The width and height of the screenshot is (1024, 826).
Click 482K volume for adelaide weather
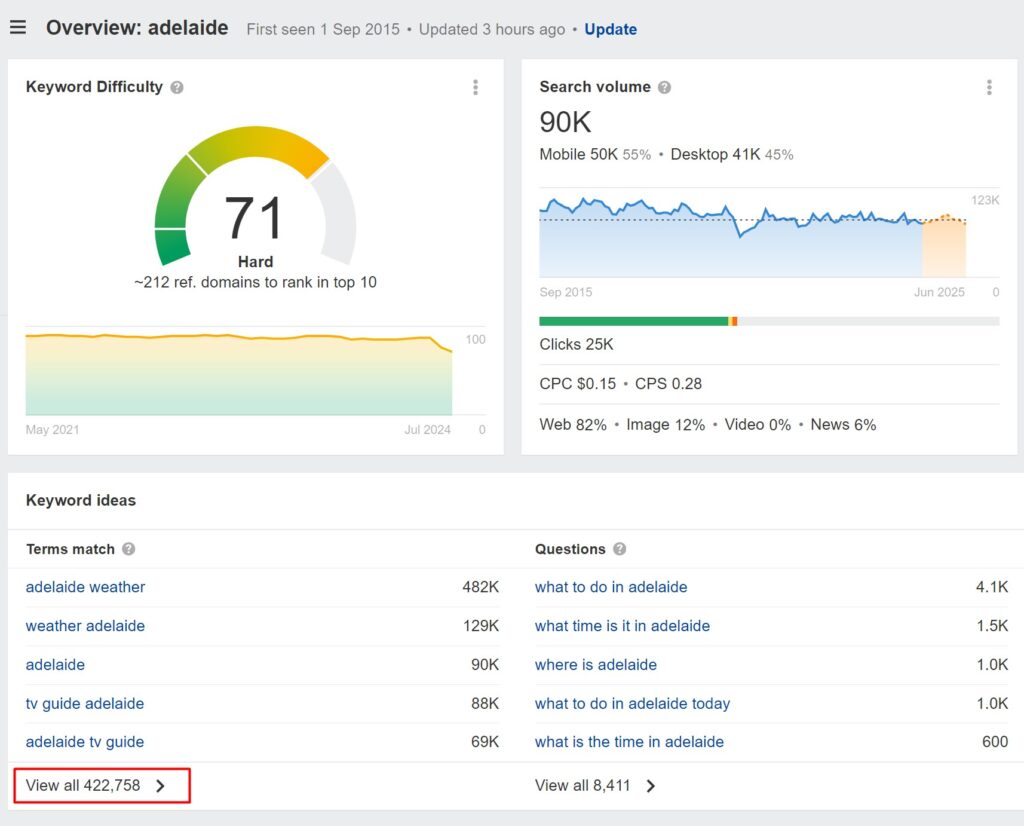pyautogui.click(x=481, y=587)
